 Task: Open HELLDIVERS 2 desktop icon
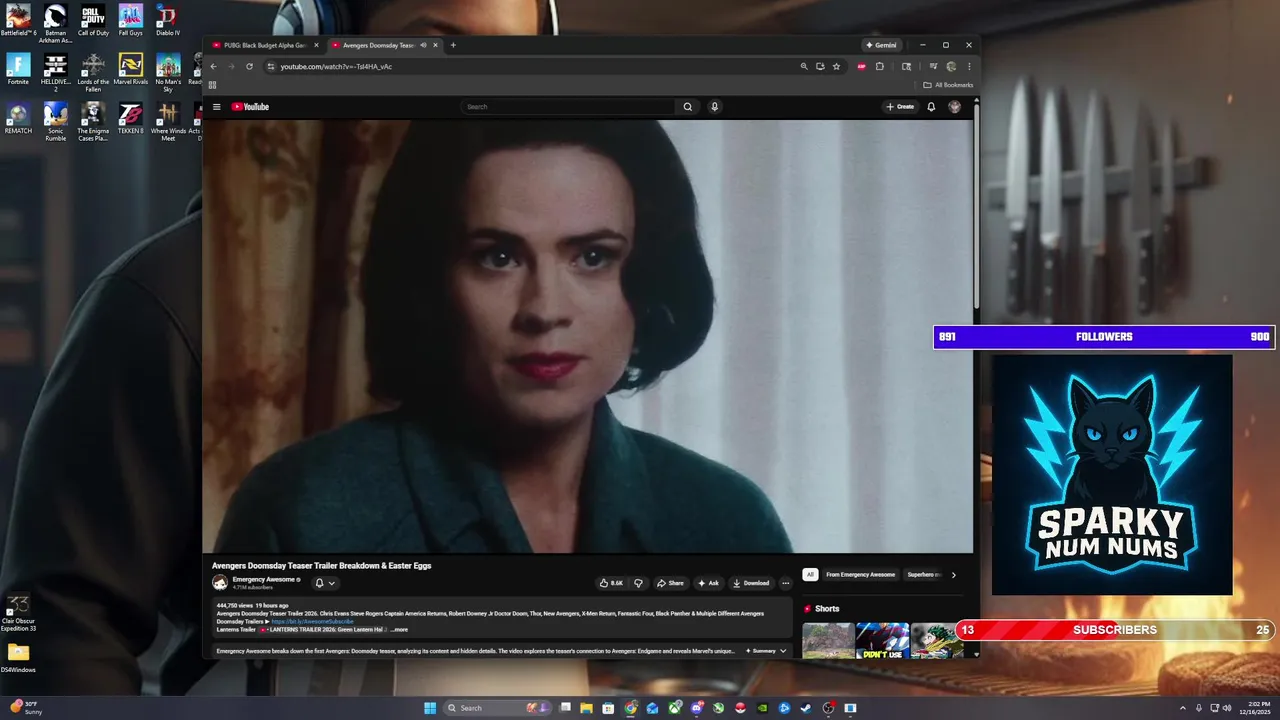click(x=56, y=72)
